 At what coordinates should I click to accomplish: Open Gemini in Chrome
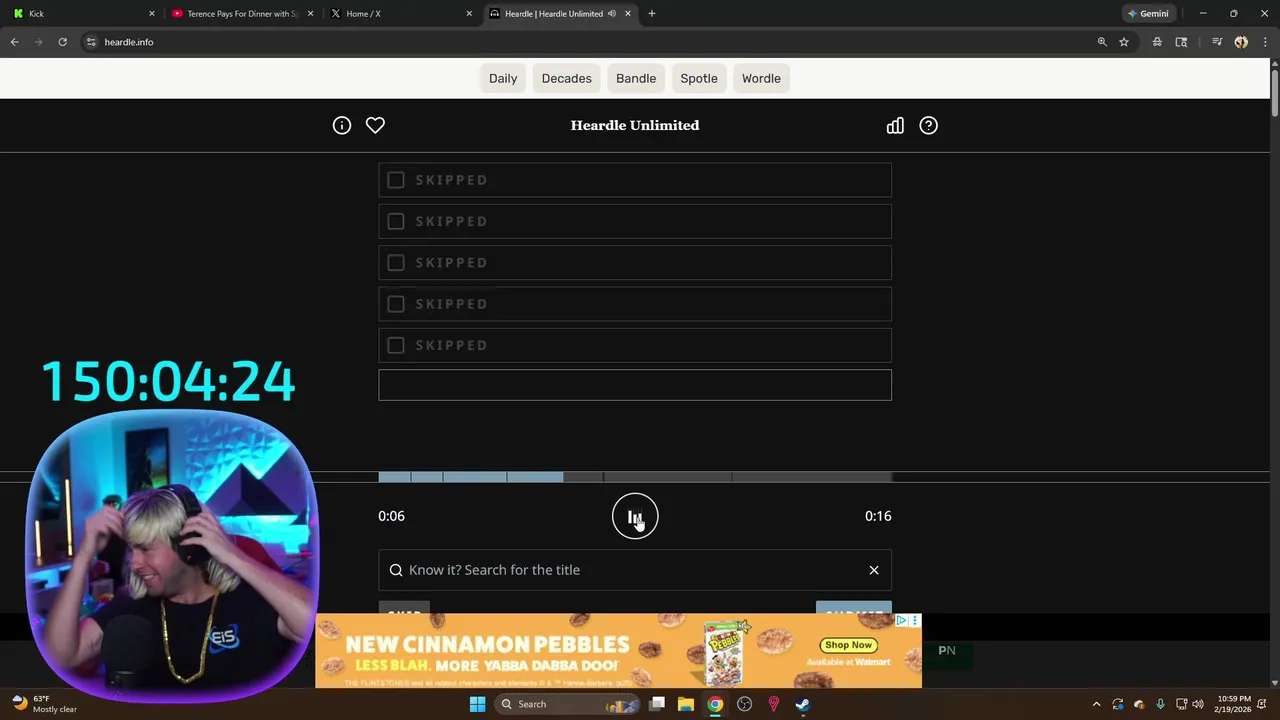pyautogui.click(x=1148, y=14)
